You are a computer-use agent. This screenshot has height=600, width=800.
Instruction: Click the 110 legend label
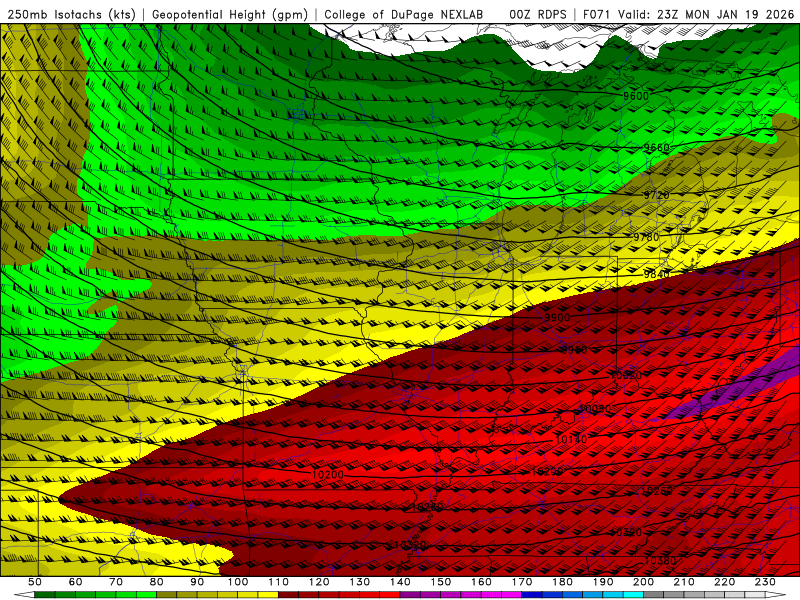[x=279, y=582]
